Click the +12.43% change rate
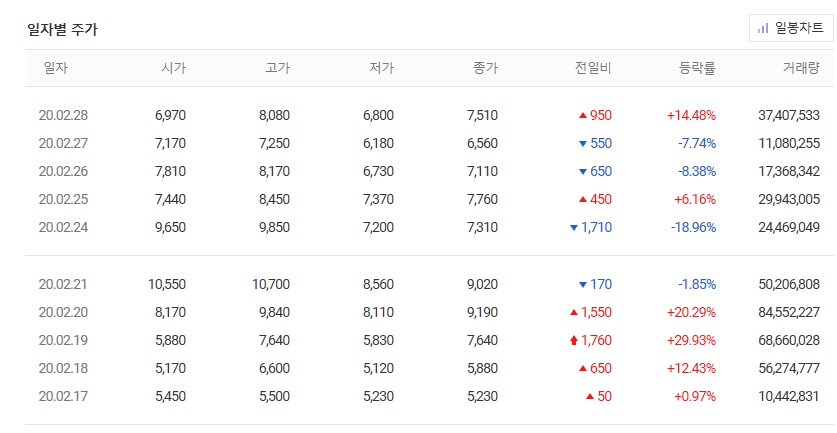The width and height of the screenshot is (837, 433). [691, 368]
